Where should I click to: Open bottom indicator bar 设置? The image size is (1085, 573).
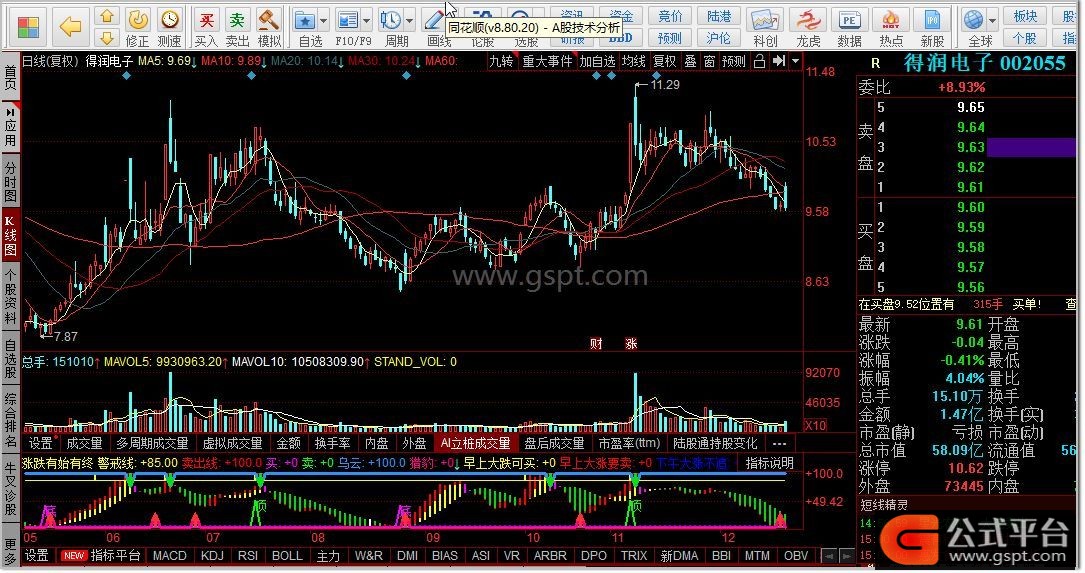pyautogui.click(x=37, y=556)
